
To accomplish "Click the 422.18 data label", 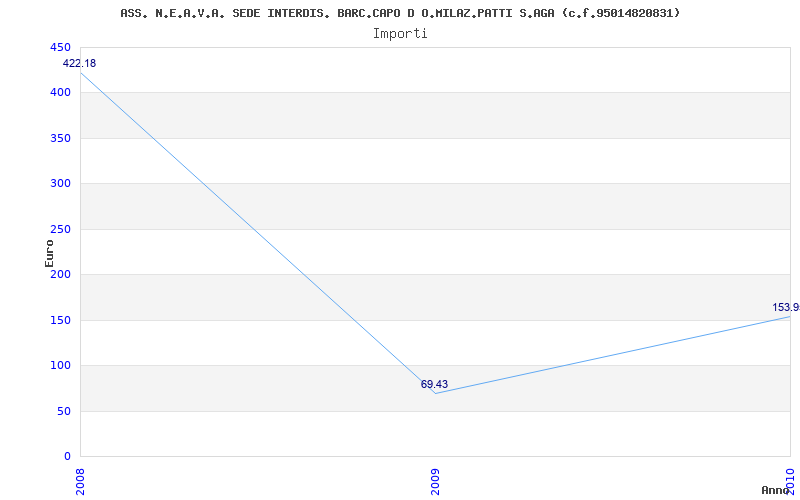I will [79, 64].
